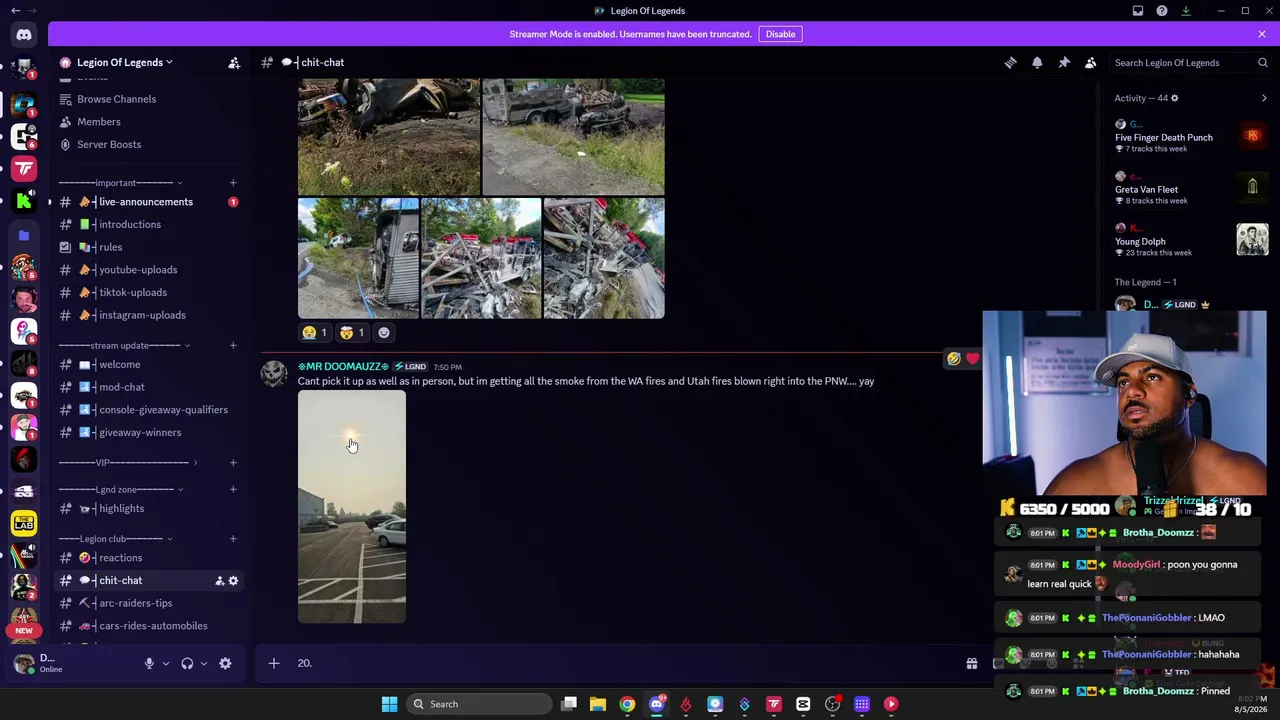The width and height of the screenshot is (1280, 720).
Task: Click the heart reaction on message hover bar
Action: 972,358
